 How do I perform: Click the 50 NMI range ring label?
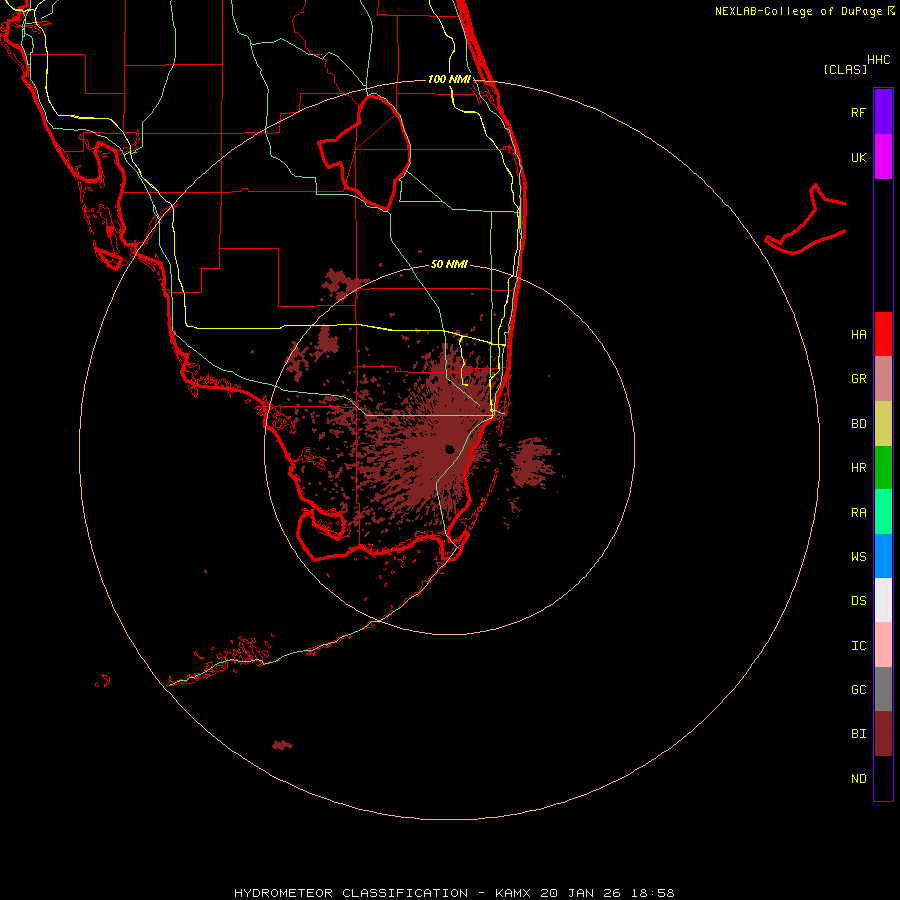click(x=449, y=264)
